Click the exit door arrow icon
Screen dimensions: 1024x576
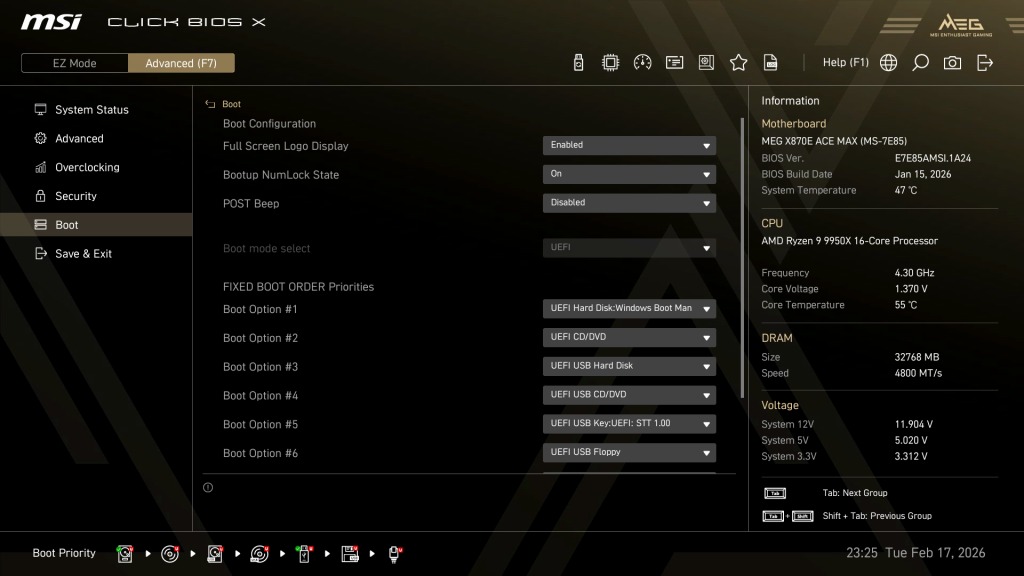coord(985,63)
